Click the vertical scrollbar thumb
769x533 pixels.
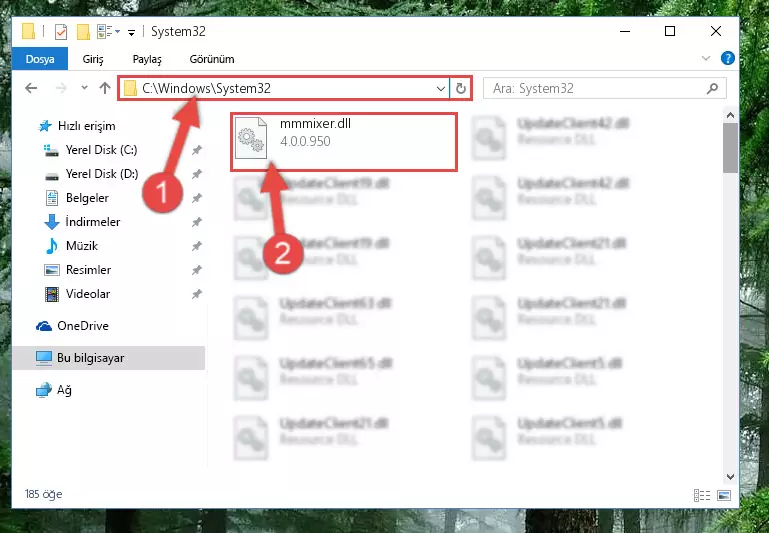coord(730,148)
